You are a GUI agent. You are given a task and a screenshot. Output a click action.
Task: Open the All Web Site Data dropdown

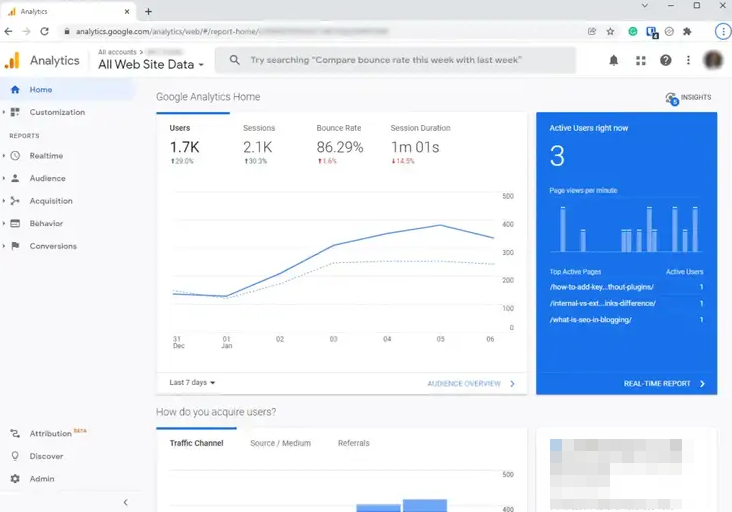click(x=151, y=64)
